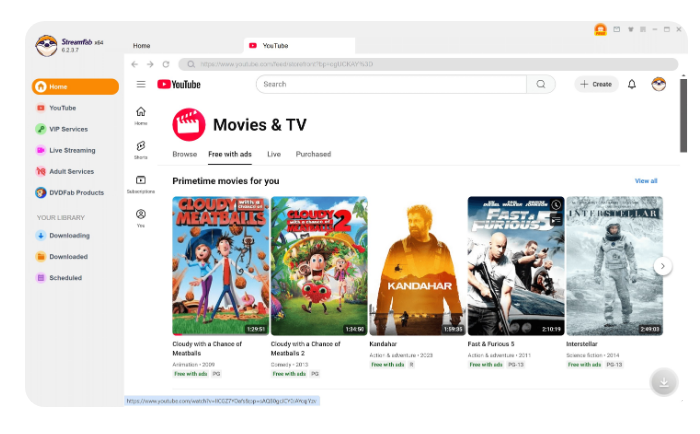The width and height of the screenshot is (700, 434).
Task: Select the YouTube browser tab
Action: [299, 46]
